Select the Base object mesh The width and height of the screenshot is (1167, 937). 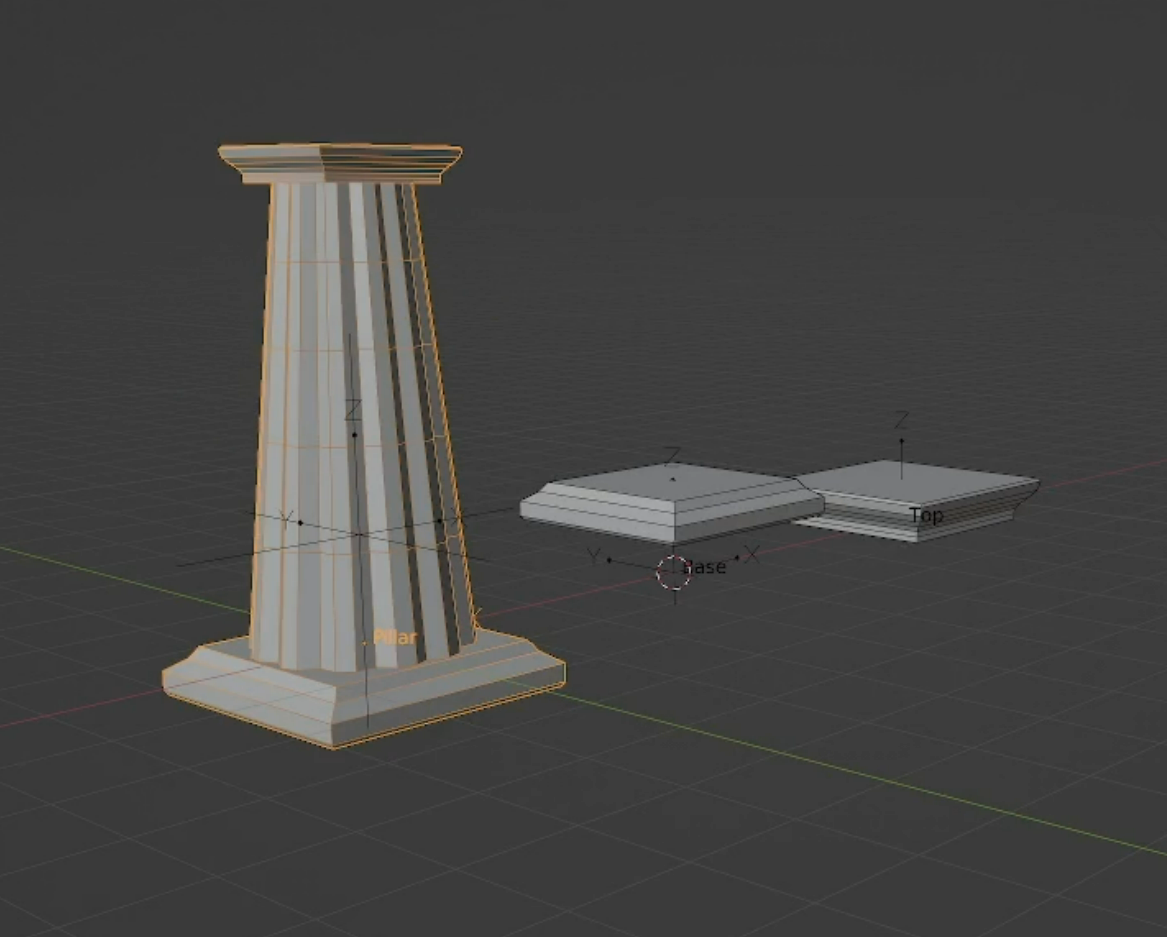pos(670,502)
